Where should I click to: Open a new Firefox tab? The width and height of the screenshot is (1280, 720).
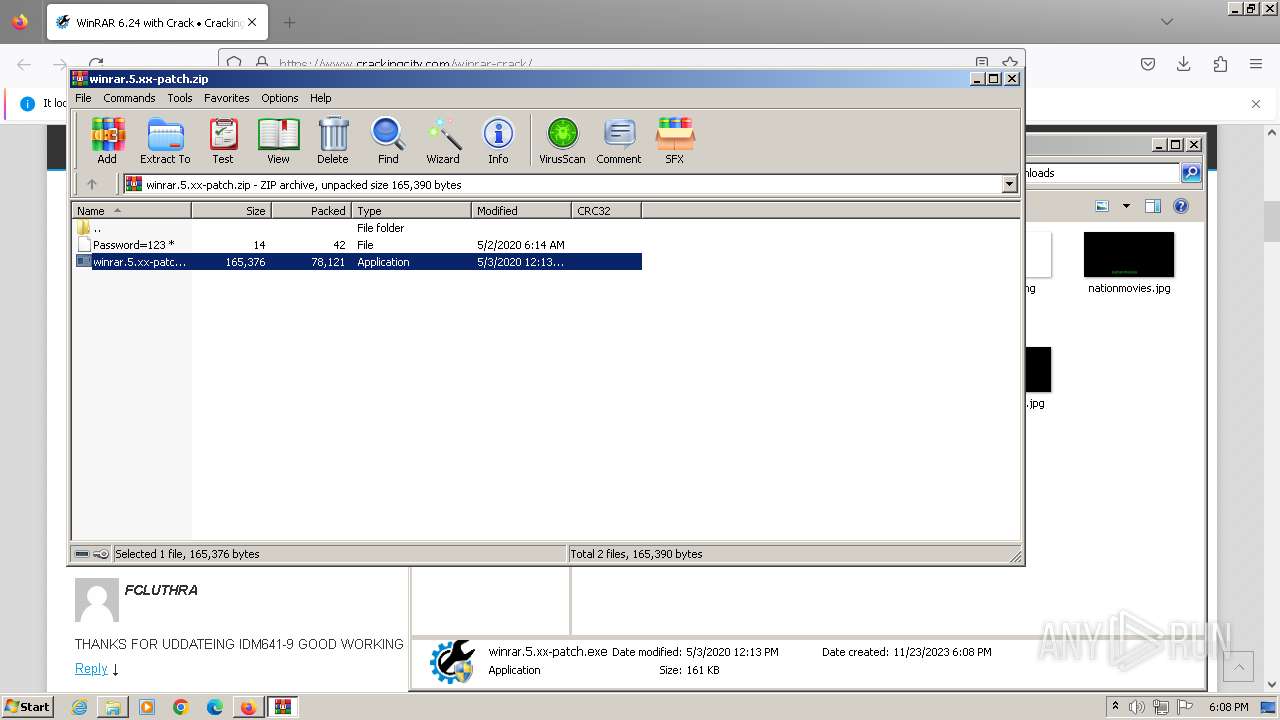pos(289,22)
